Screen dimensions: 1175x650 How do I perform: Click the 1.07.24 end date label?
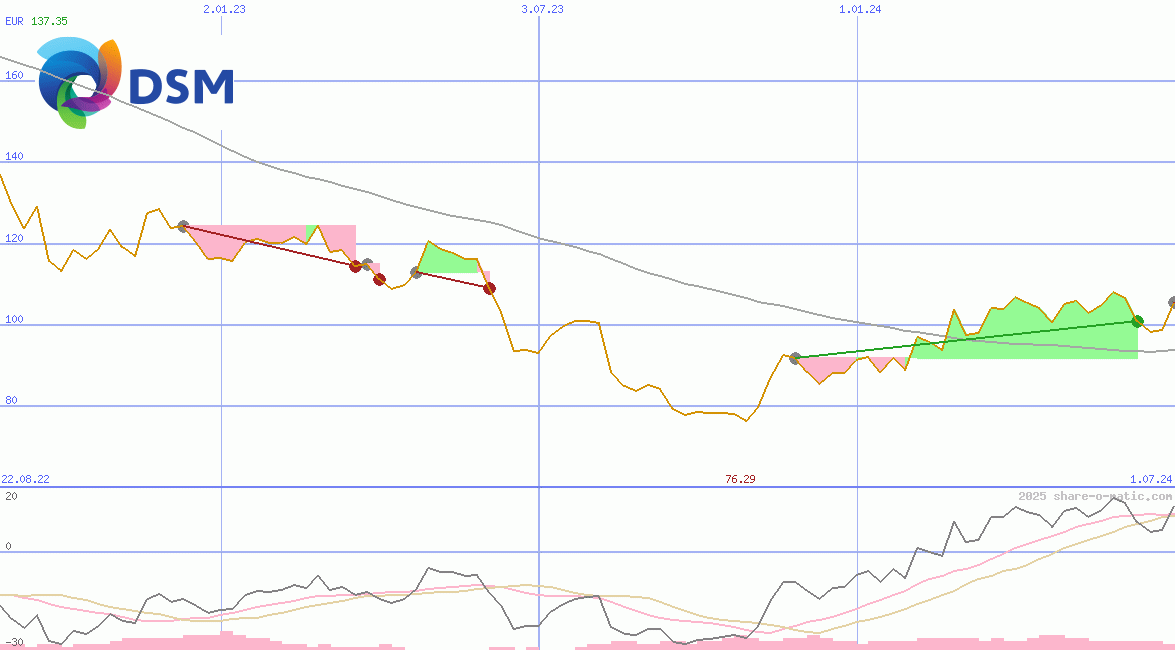tap(1151, 479)
